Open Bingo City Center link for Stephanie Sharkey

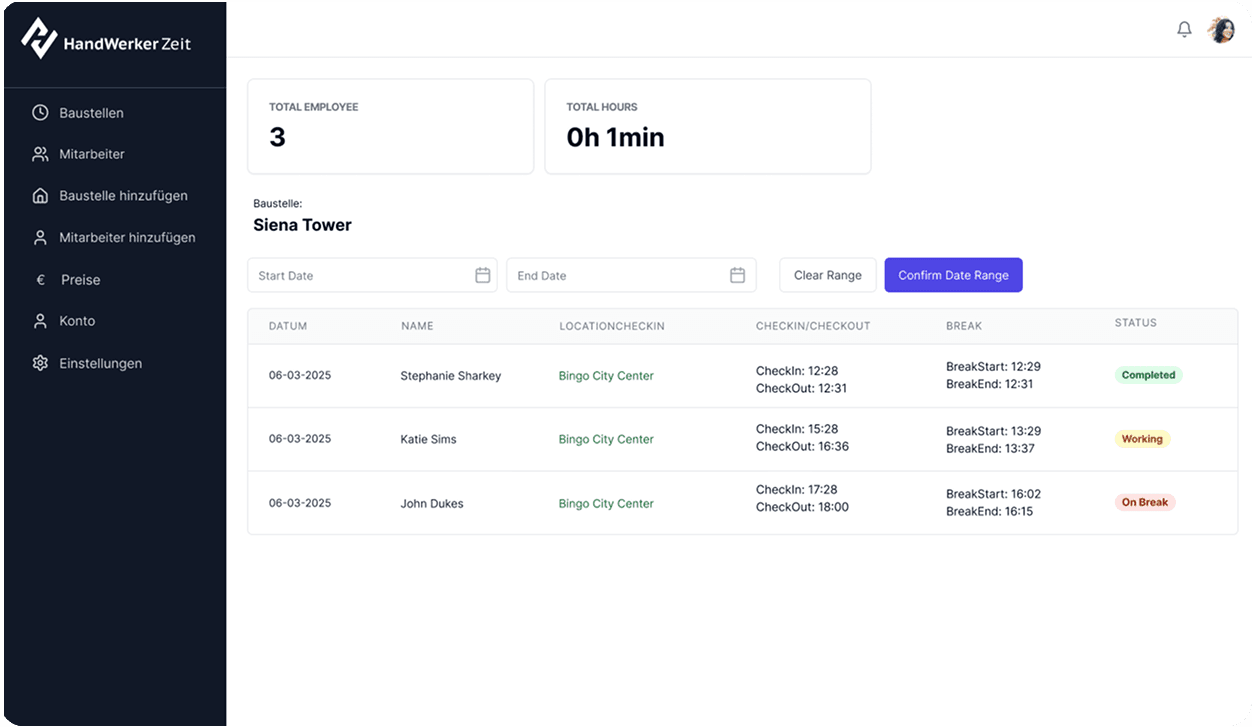tap(606, 376)
